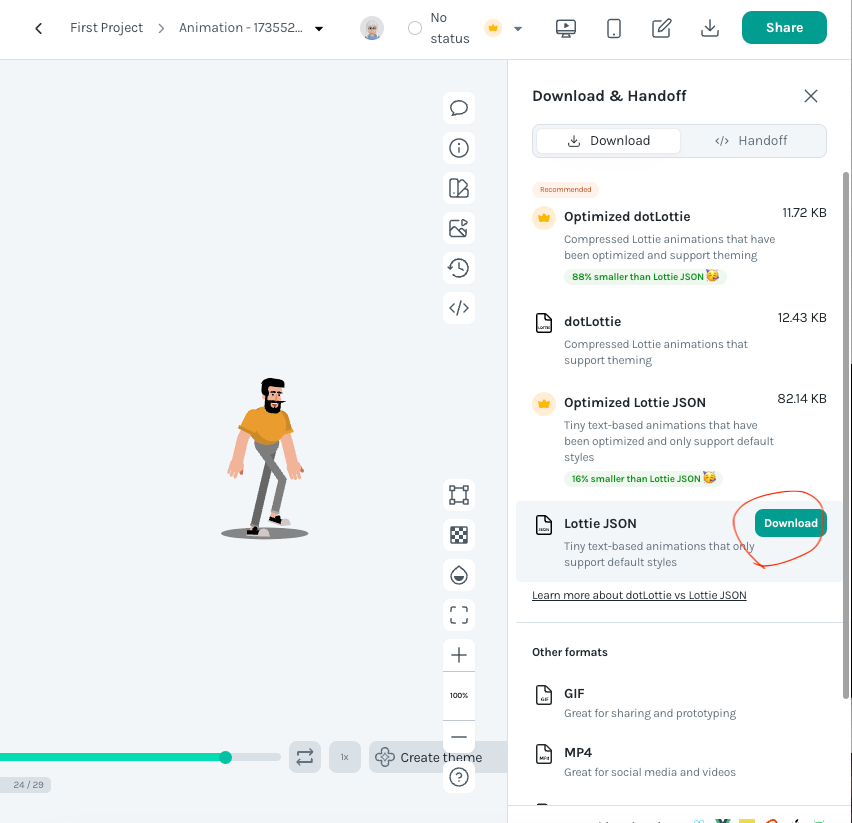Click the user avatar in header
This screenshot has width=852, height=823.
(372, 28)
